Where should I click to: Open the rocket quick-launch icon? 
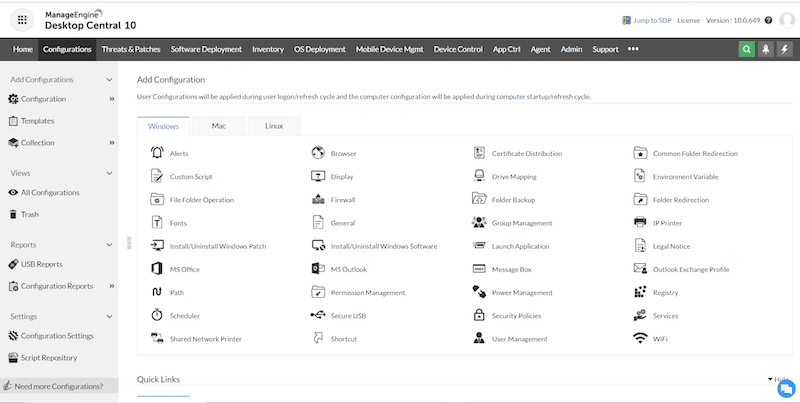click(765, 49)
